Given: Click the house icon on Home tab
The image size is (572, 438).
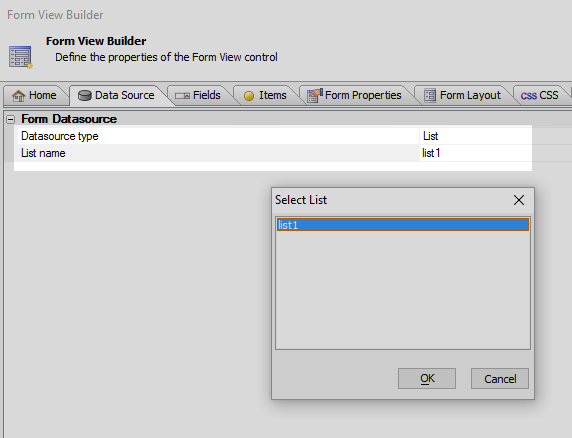Looking at the screenshot, I should (19, 96).
